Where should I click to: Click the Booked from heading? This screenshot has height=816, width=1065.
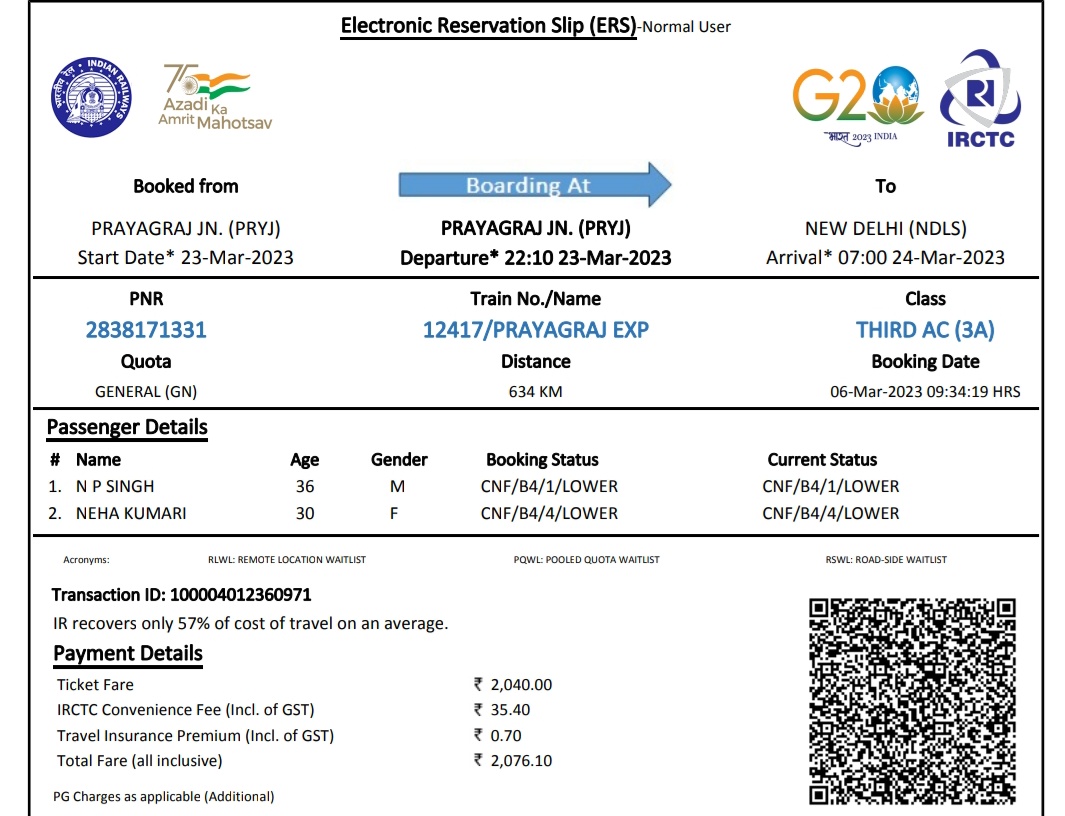point(185,186)
